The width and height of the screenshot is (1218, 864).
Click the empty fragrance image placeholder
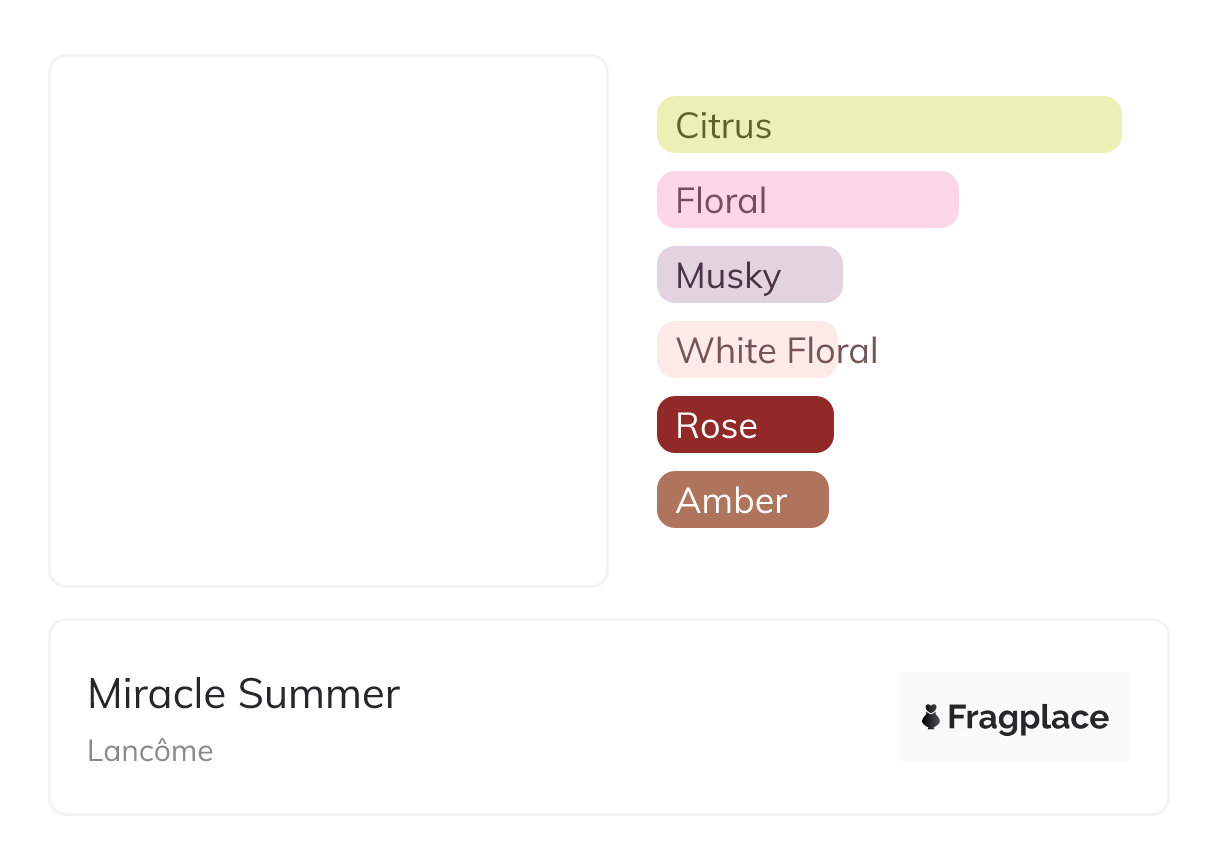tap(328, 320)
